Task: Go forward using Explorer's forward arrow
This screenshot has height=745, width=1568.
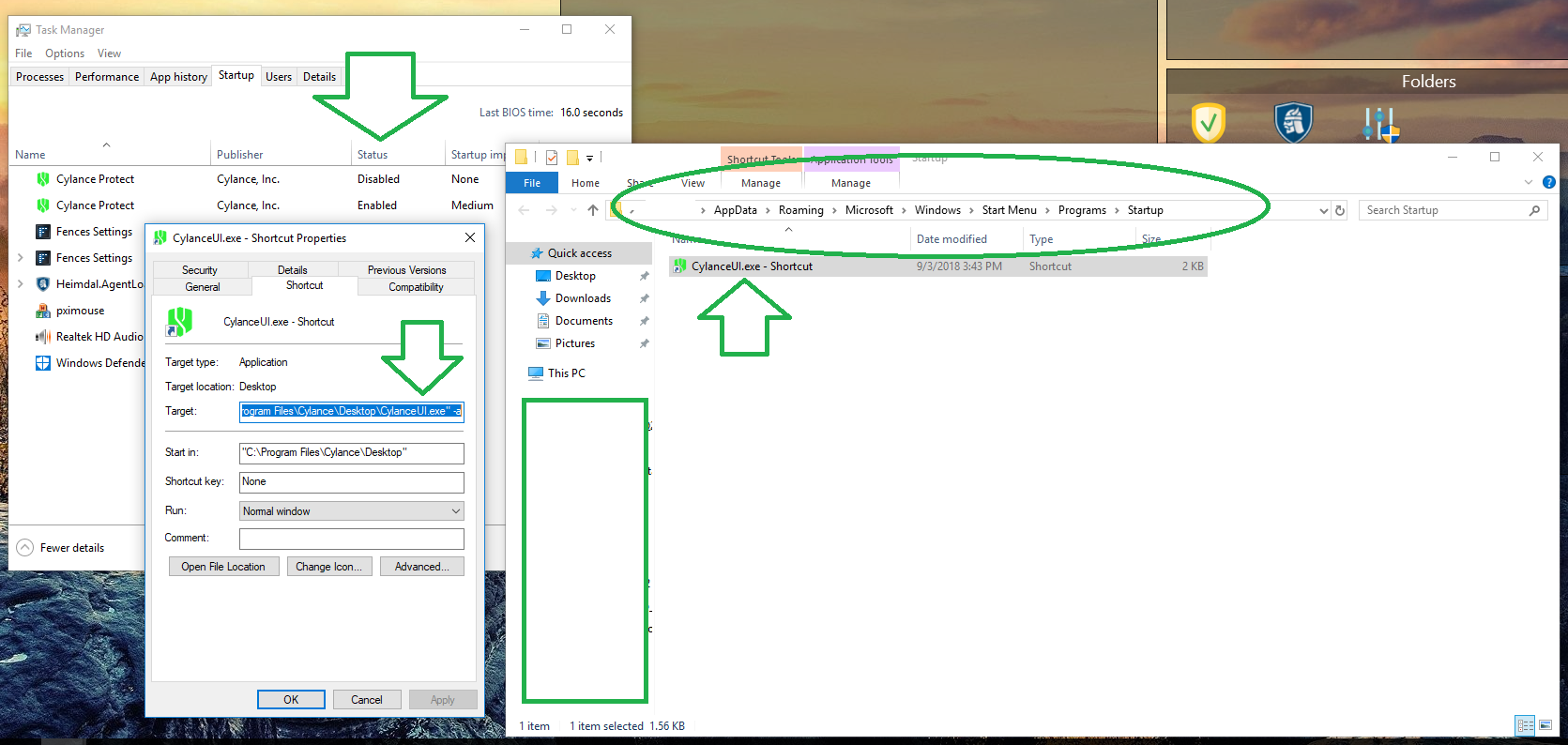Action: tap(552, 210)
